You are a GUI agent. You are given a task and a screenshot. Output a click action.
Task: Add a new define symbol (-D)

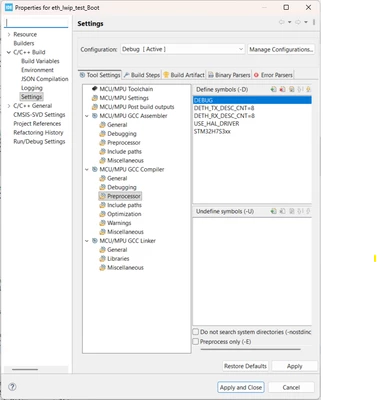273,89
